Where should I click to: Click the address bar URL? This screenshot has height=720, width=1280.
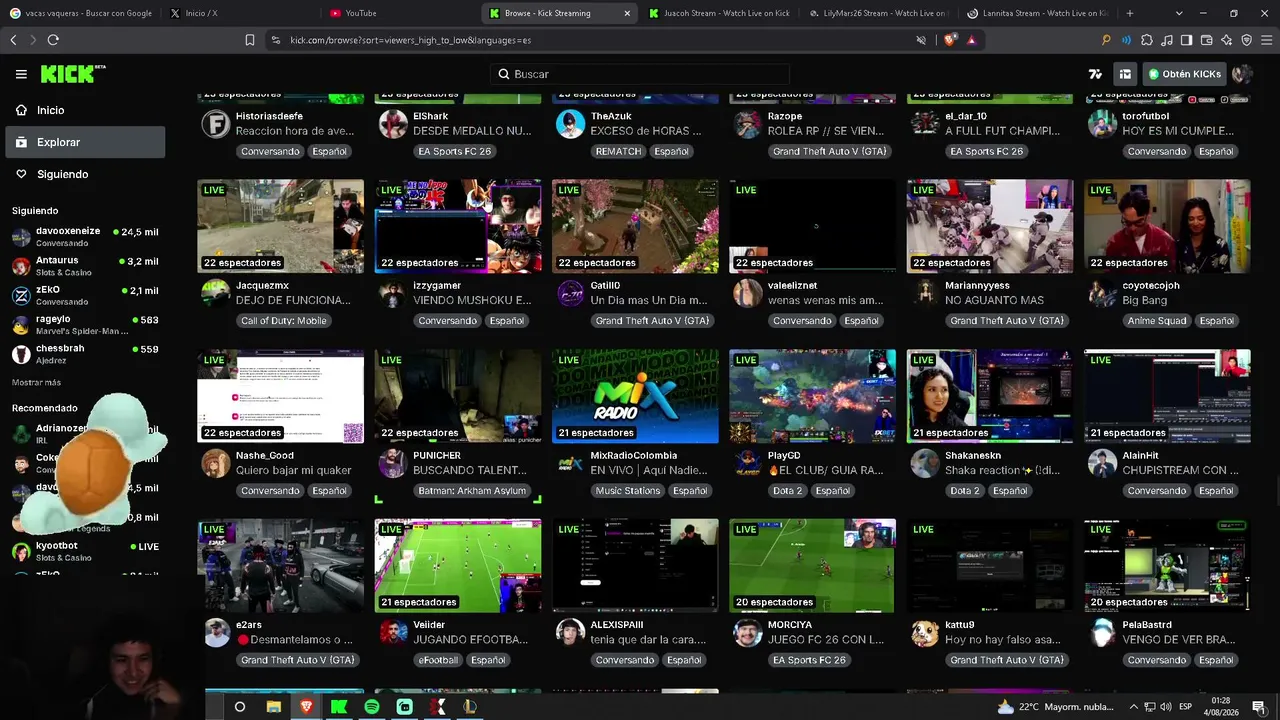410,40
